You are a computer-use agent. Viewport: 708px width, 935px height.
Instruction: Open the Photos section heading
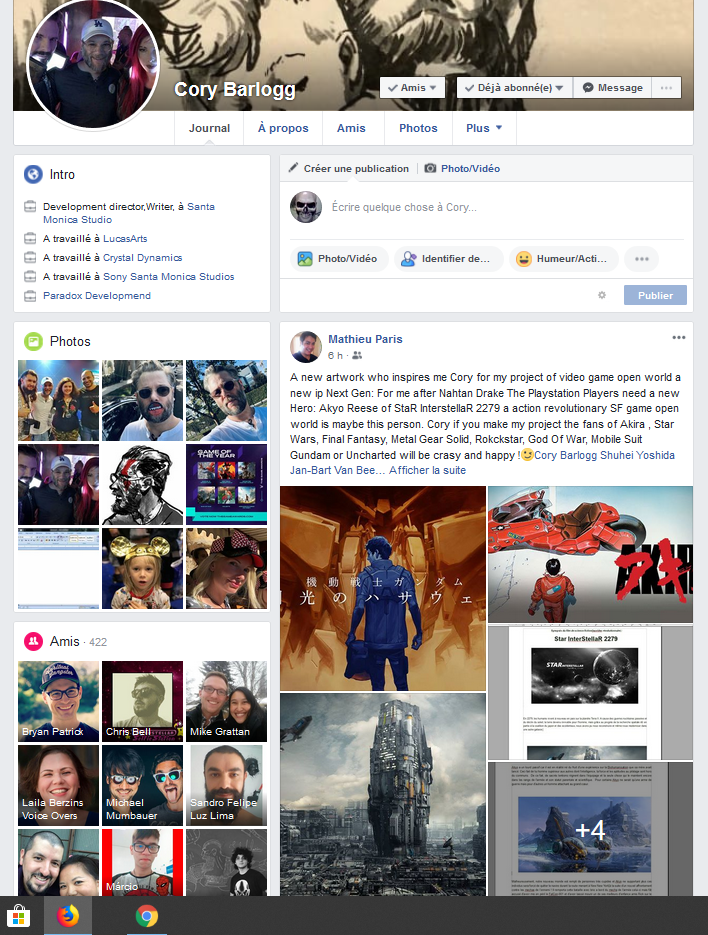tap(70, 342)
